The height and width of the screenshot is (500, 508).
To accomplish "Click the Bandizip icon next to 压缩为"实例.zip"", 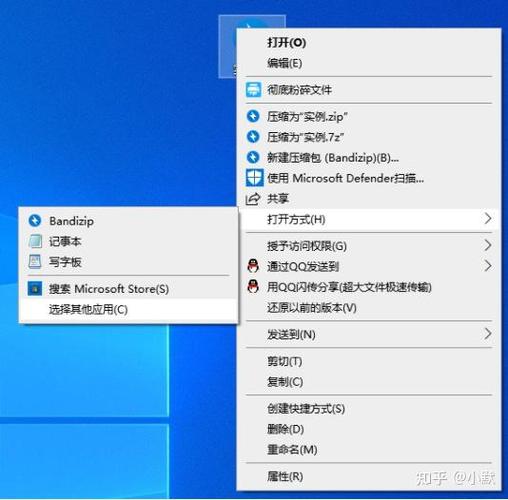I will pyautogui.click(x=253, y=116).
